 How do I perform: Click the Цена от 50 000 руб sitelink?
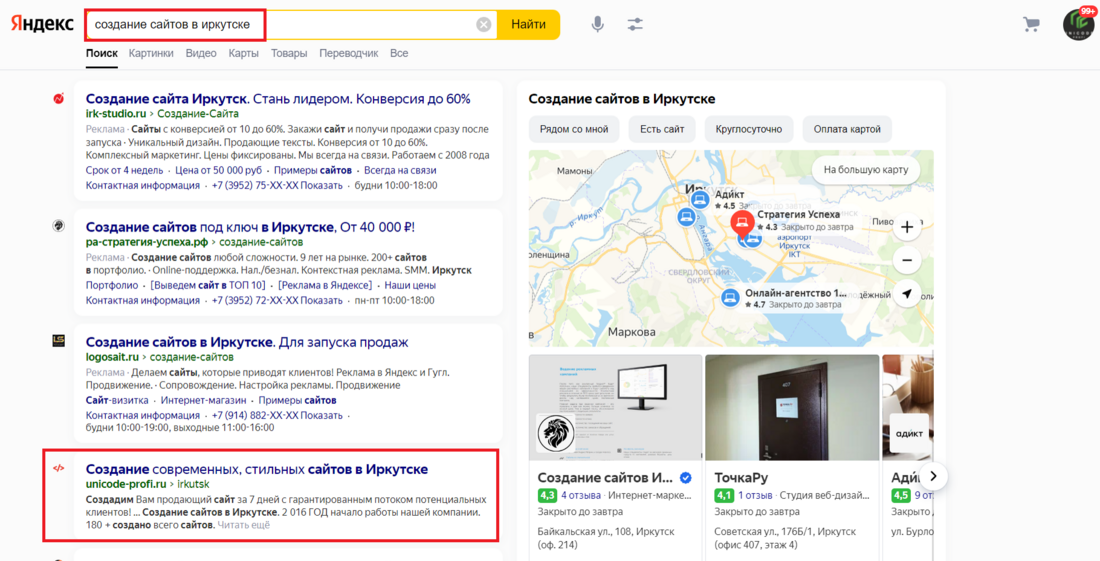click(x=218, y=170)
